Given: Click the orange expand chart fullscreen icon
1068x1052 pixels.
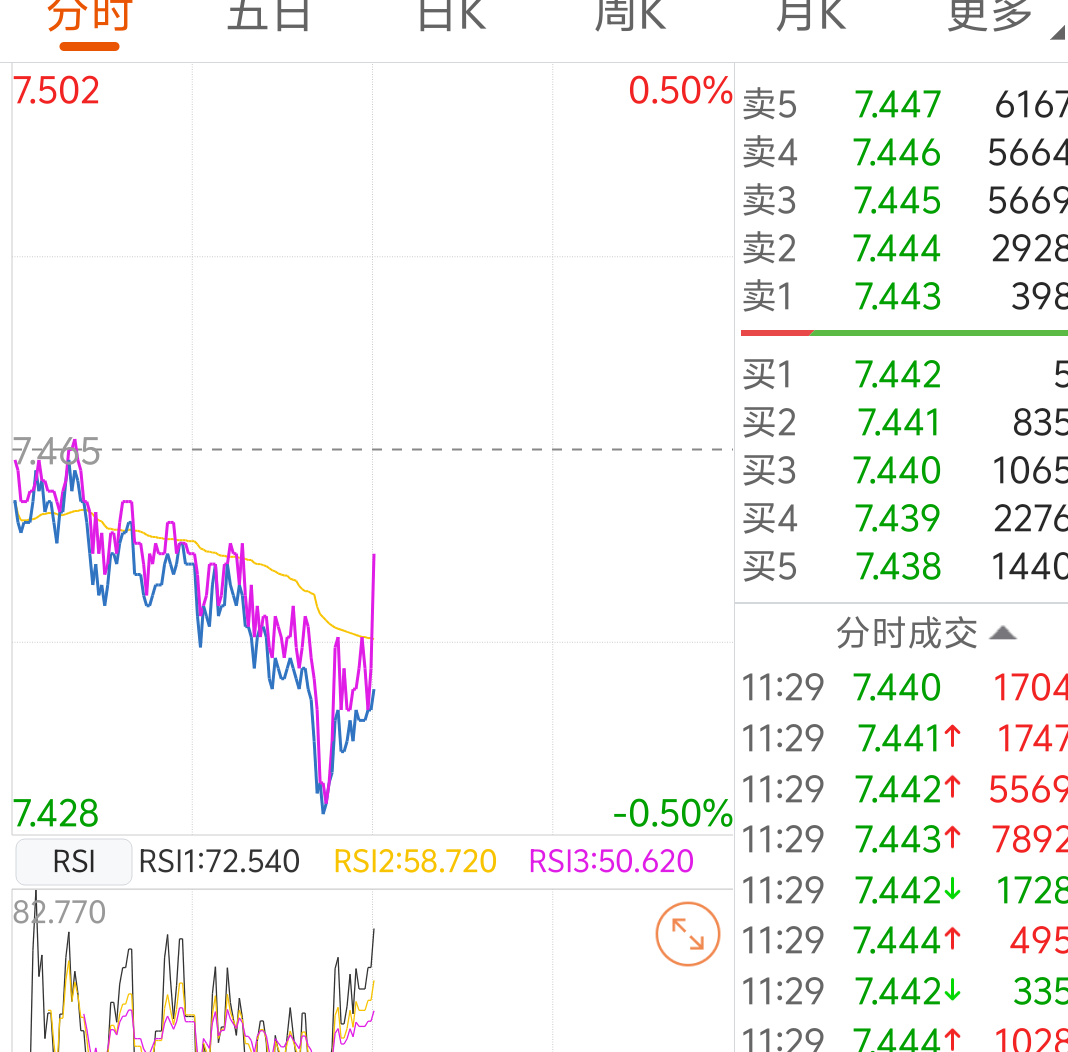Looking at the screenshot, I should click(x=687, y=934).
